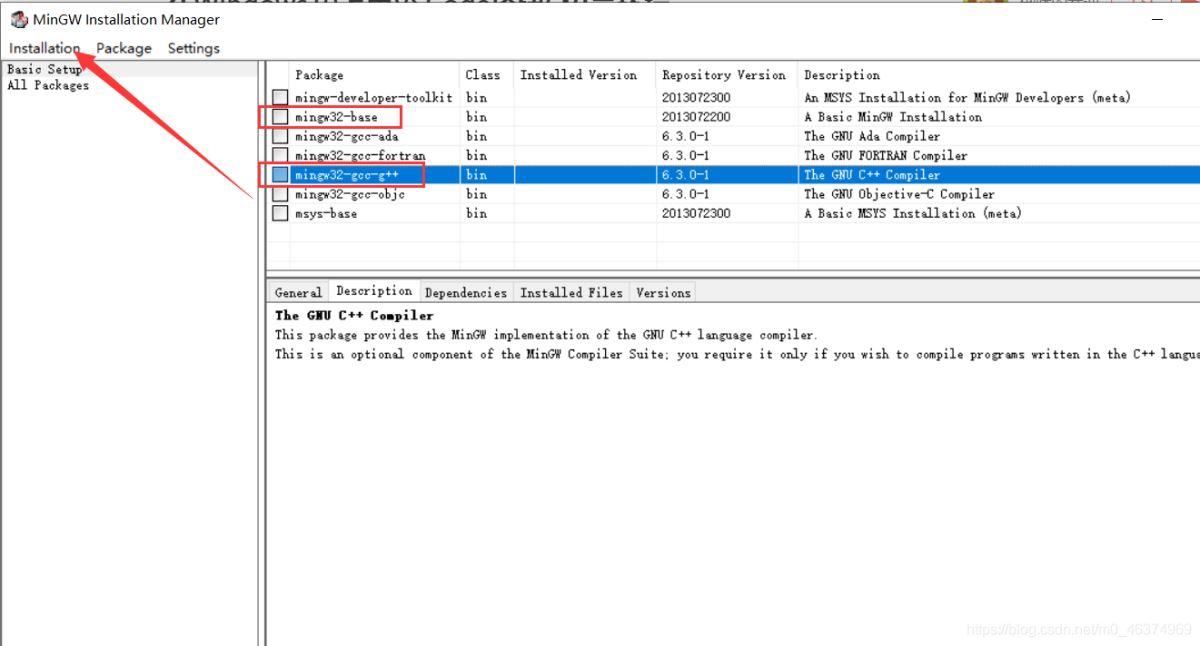Click 'A Basic MSYS Installation (meta)' description
This screenshot has height=646, width=1200.
pyautogui.click(x=913, y=213)
